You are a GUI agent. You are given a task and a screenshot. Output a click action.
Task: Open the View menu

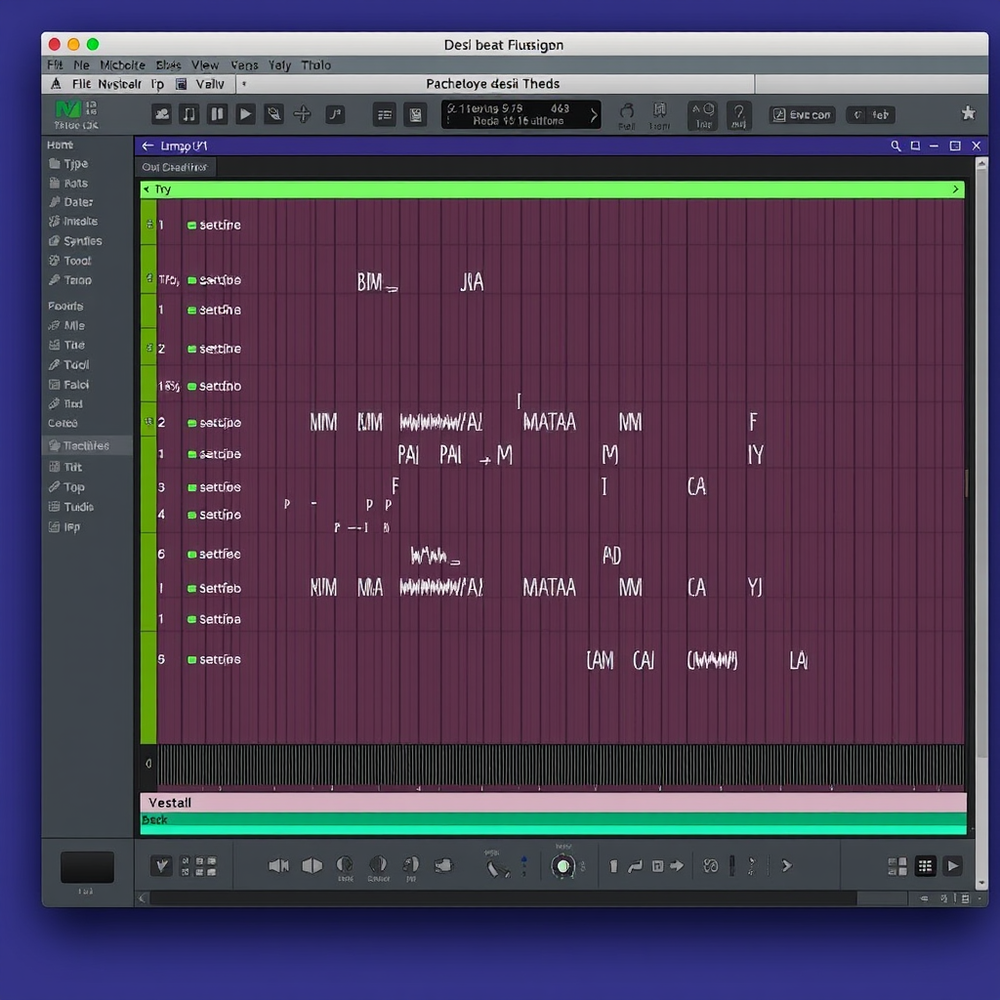click(x=205, y=65)
